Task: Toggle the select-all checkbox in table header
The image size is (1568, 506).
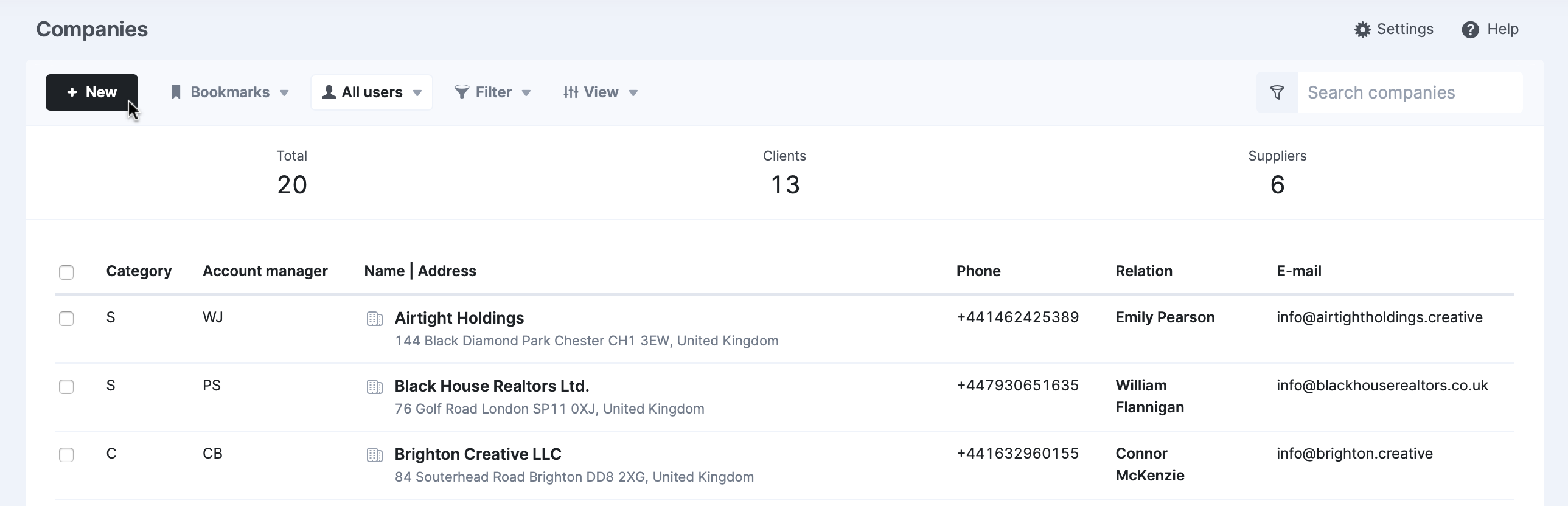Action: (x=66, y=272)
